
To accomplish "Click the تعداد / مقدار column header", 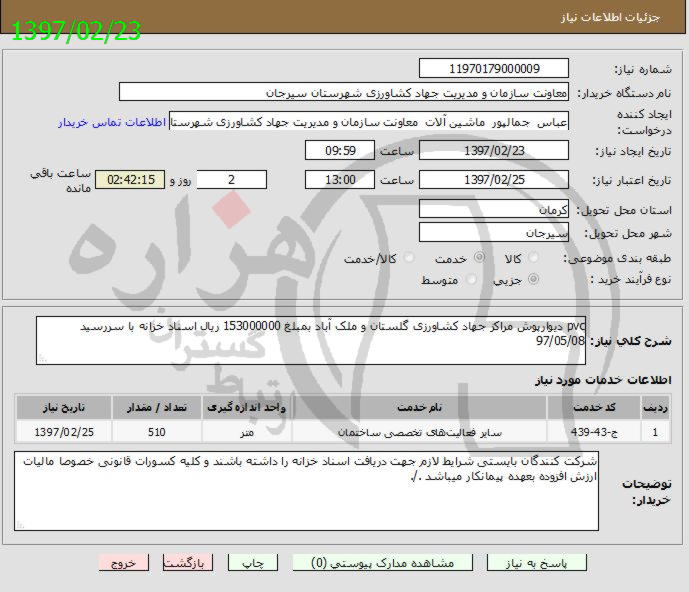I will (x=157, y=407).
